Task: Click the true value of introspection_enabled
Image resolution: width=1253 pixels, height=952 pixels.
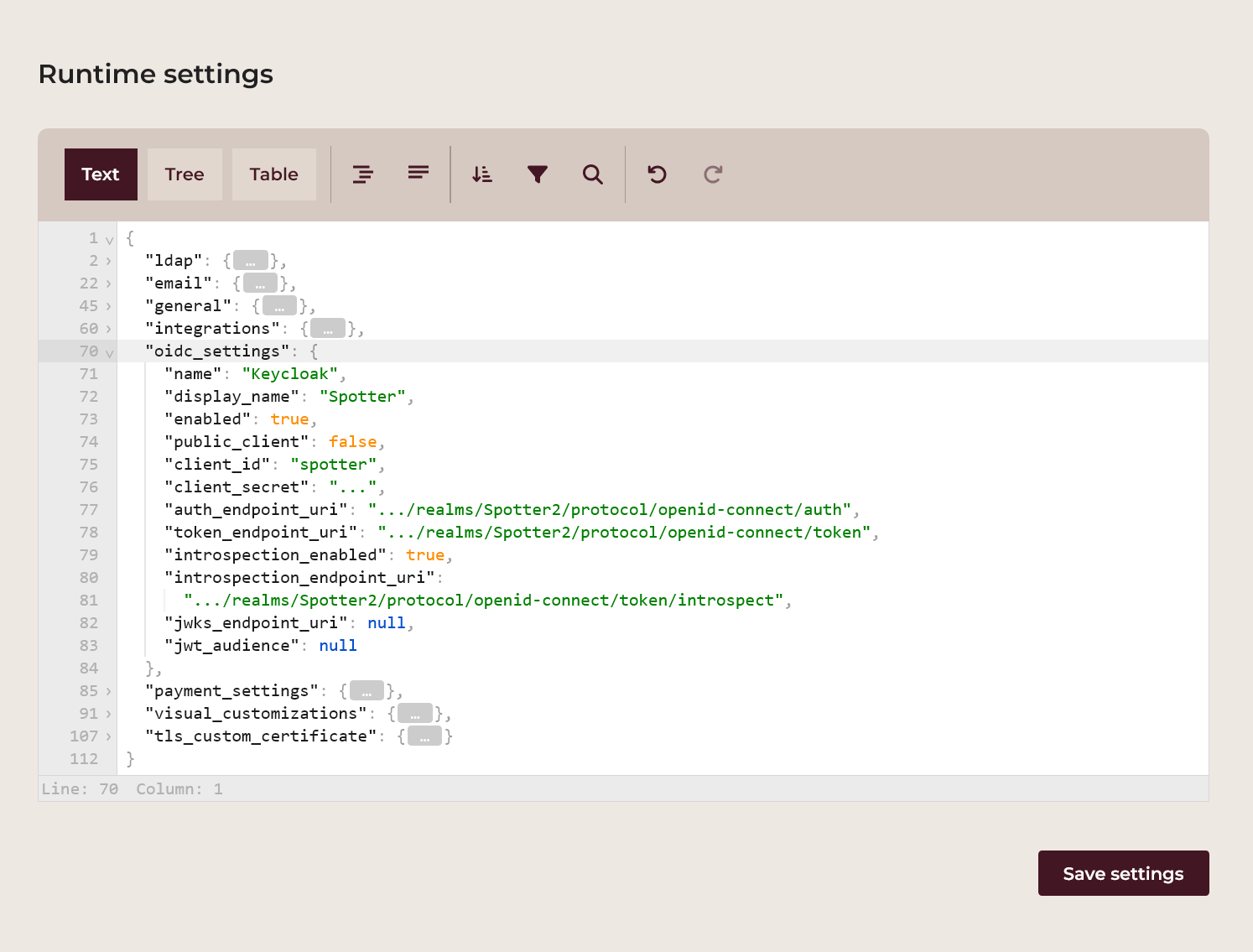Action: [x=425, y=554]
